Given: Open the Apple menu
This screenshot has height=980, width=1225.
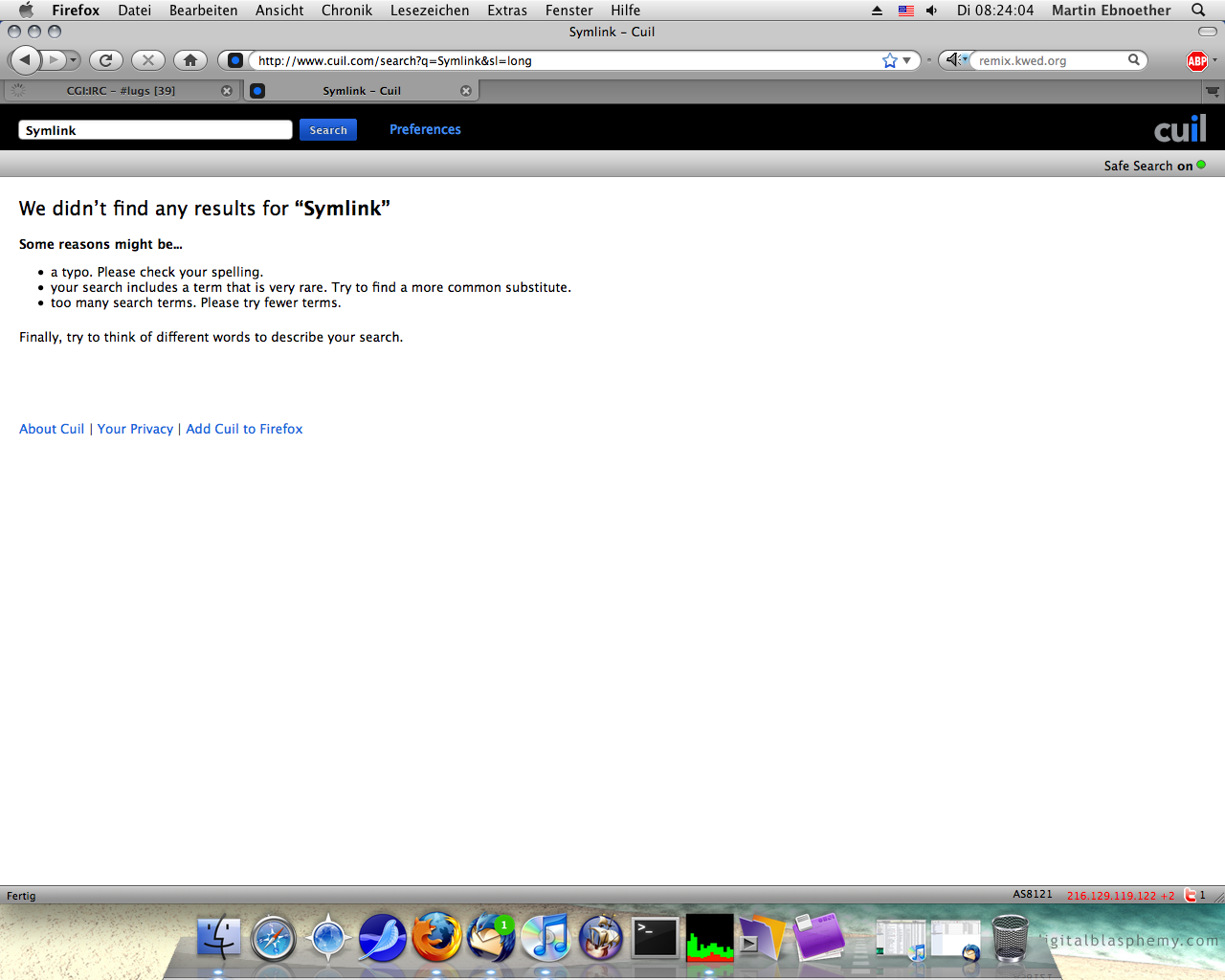Looking at the screenshot, I should click(x=26, y=10).
